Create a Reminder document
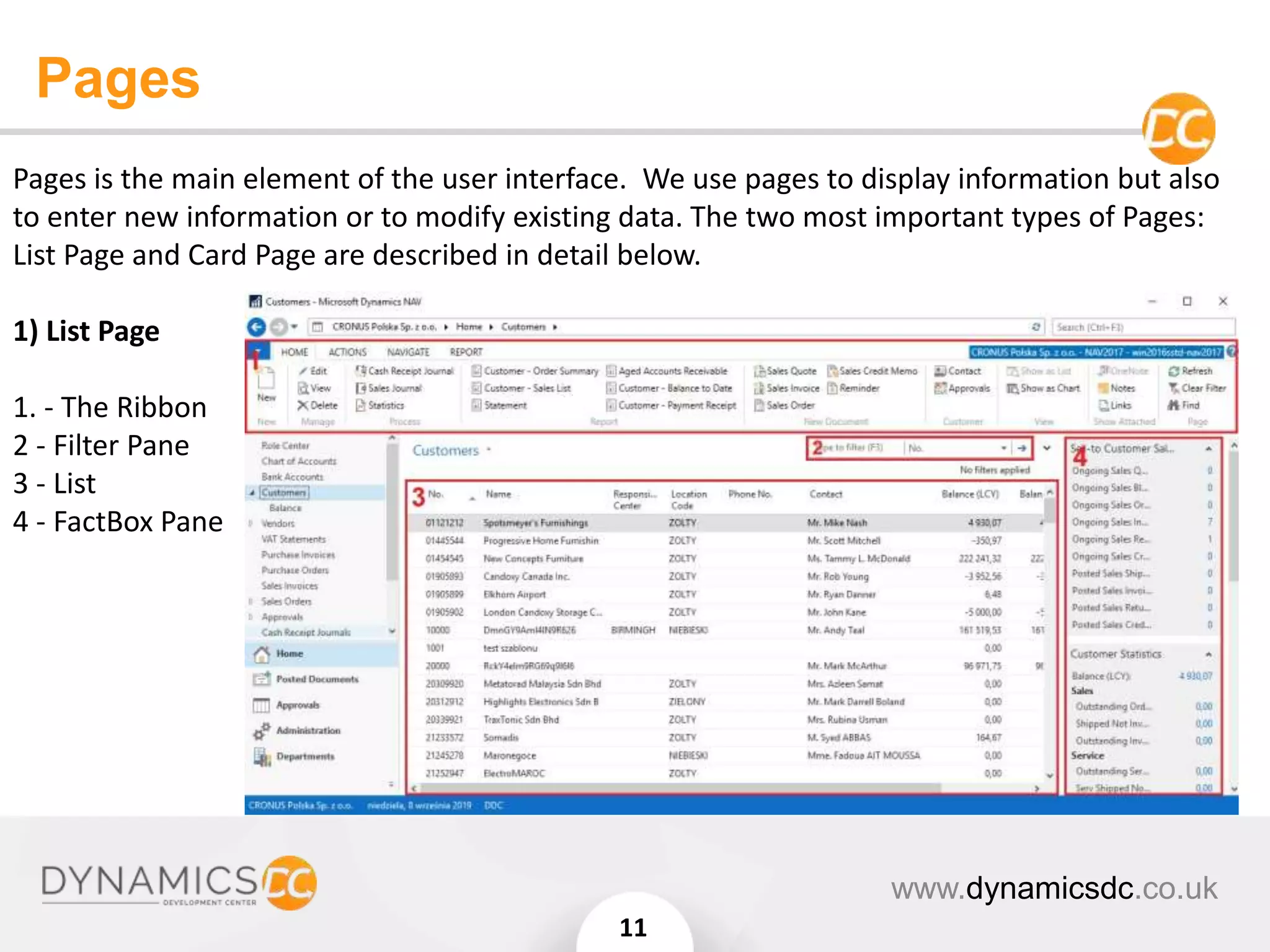Image resolution: width=1270 pixels, height=952 pixels. [x=854, y=388]
